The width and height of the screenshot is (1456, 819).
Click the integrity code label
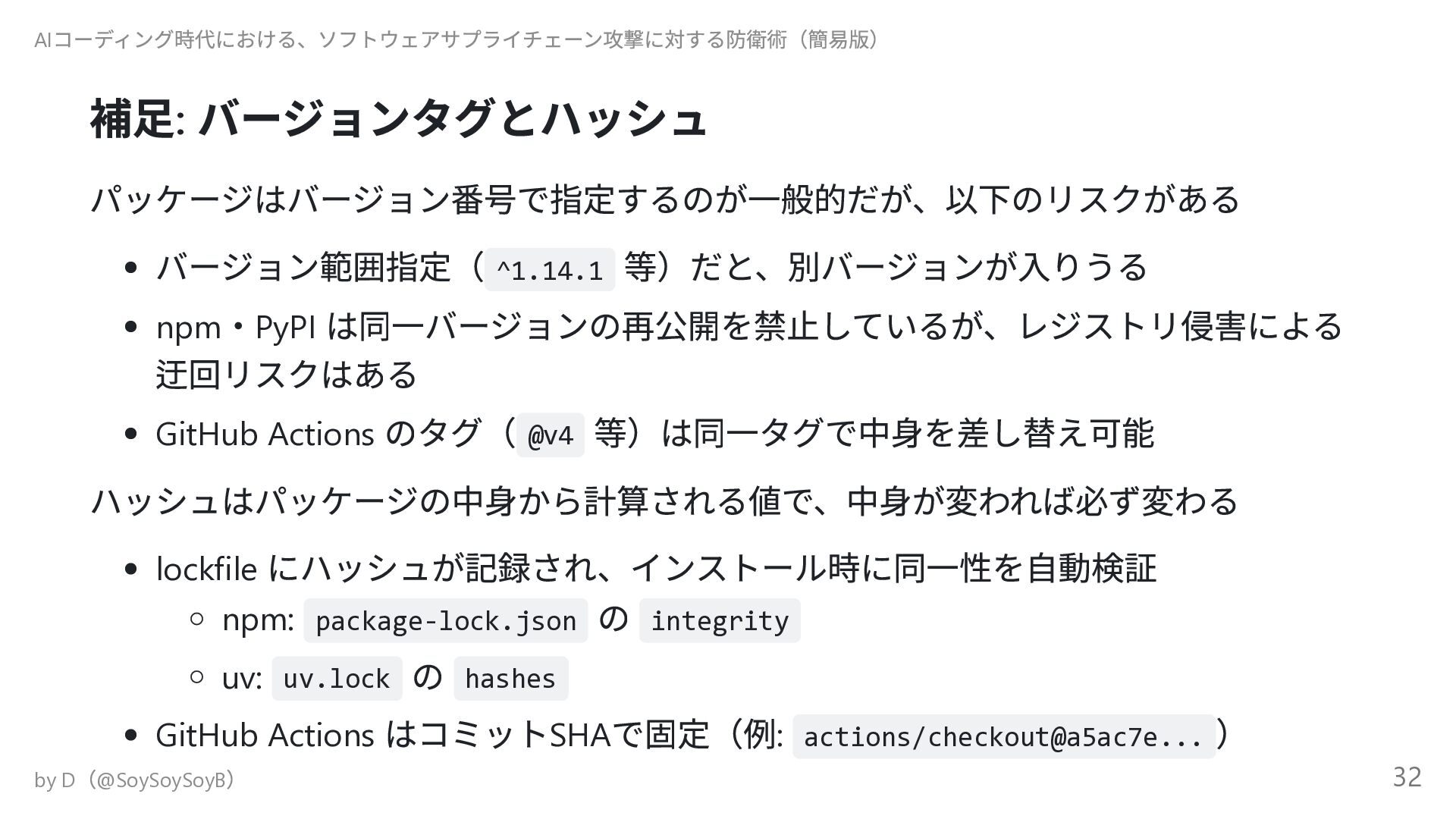(x=719, y=621)
